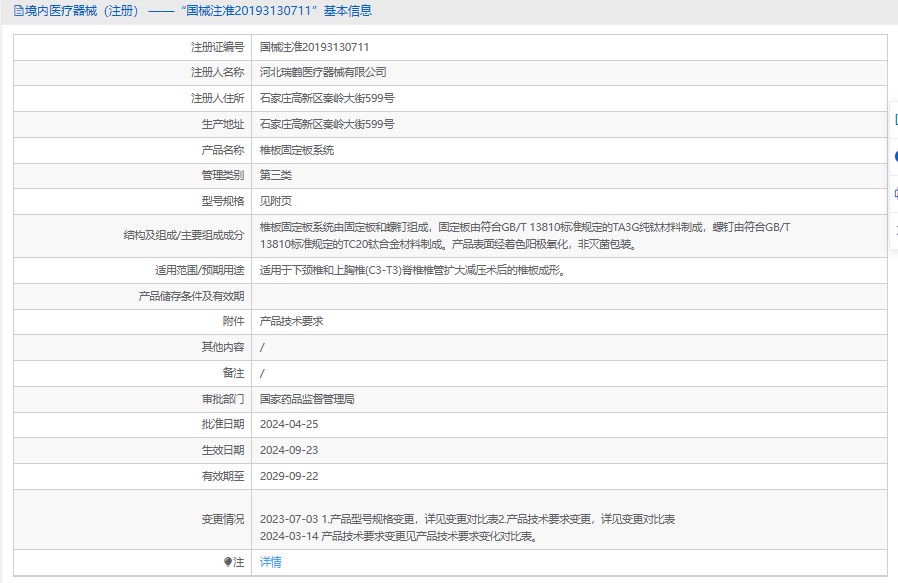Select approval date 2024-04-25
Screen dimensions: 898x583
[x=289, y=424]
